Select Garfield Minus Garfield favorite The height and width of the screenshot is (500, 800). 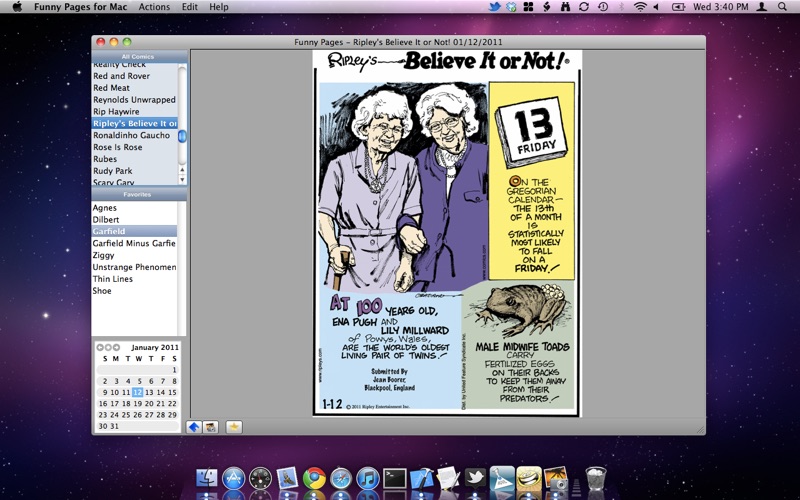tap(134, 243)
